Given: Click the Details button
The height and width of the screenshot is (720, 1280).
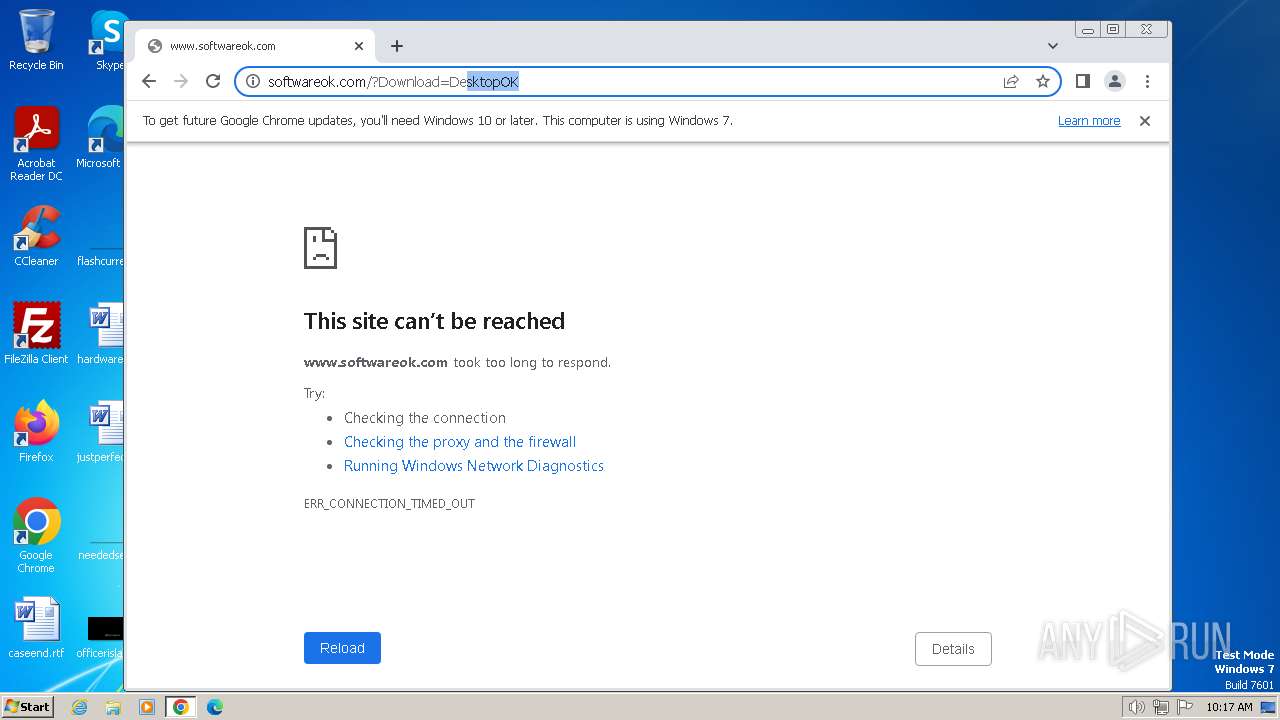Looking at the screenshot, I should [x=953, y=649].
